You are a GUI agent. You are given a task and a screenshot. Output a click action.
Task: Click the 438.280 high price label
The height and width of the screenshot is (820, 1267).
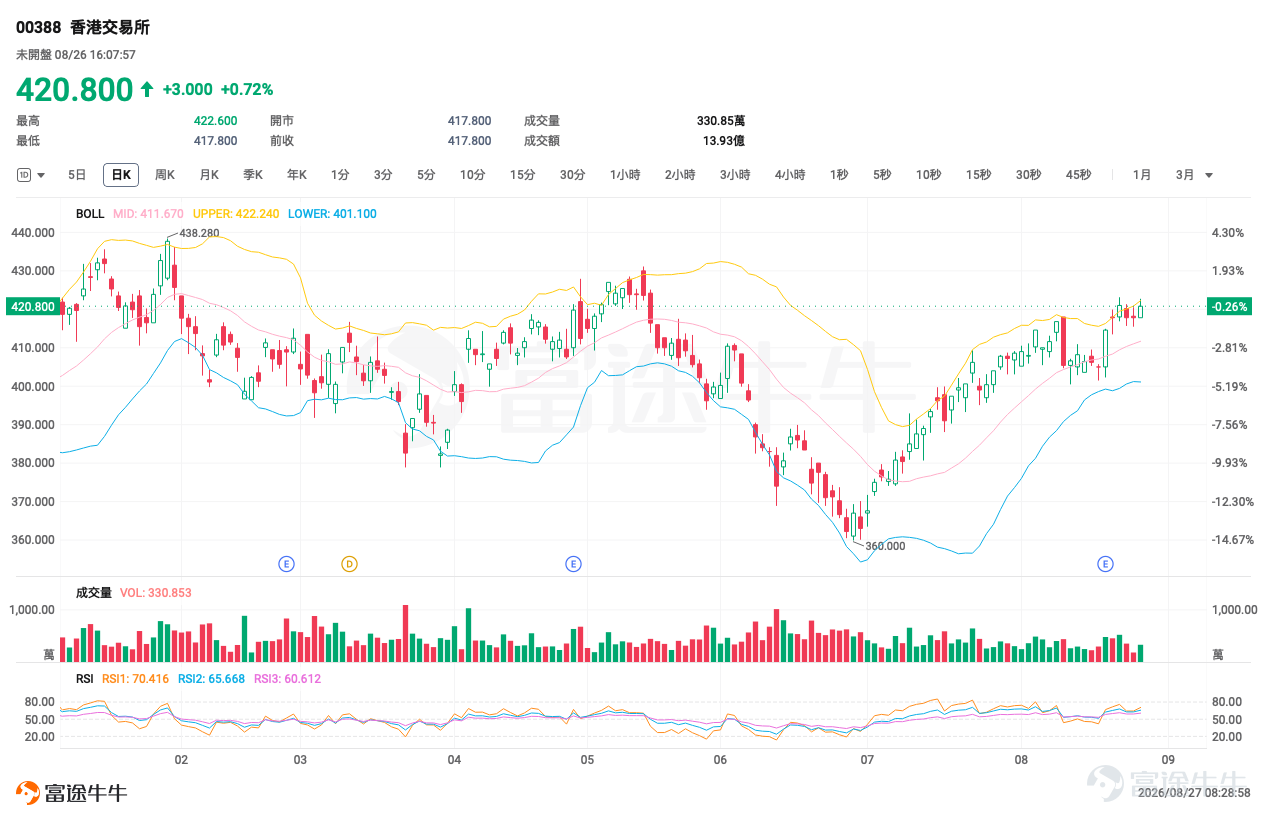[199, 233]
